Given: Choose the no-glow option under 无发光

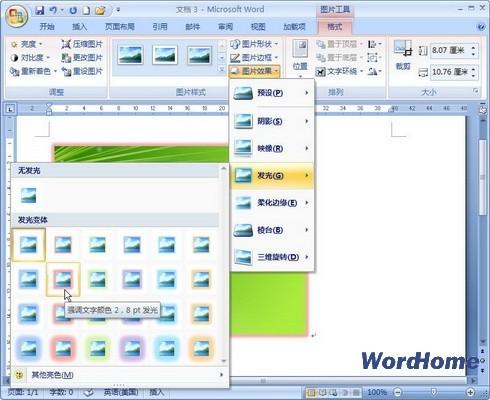Looking at the screenshot, I should tap(29, 195).
